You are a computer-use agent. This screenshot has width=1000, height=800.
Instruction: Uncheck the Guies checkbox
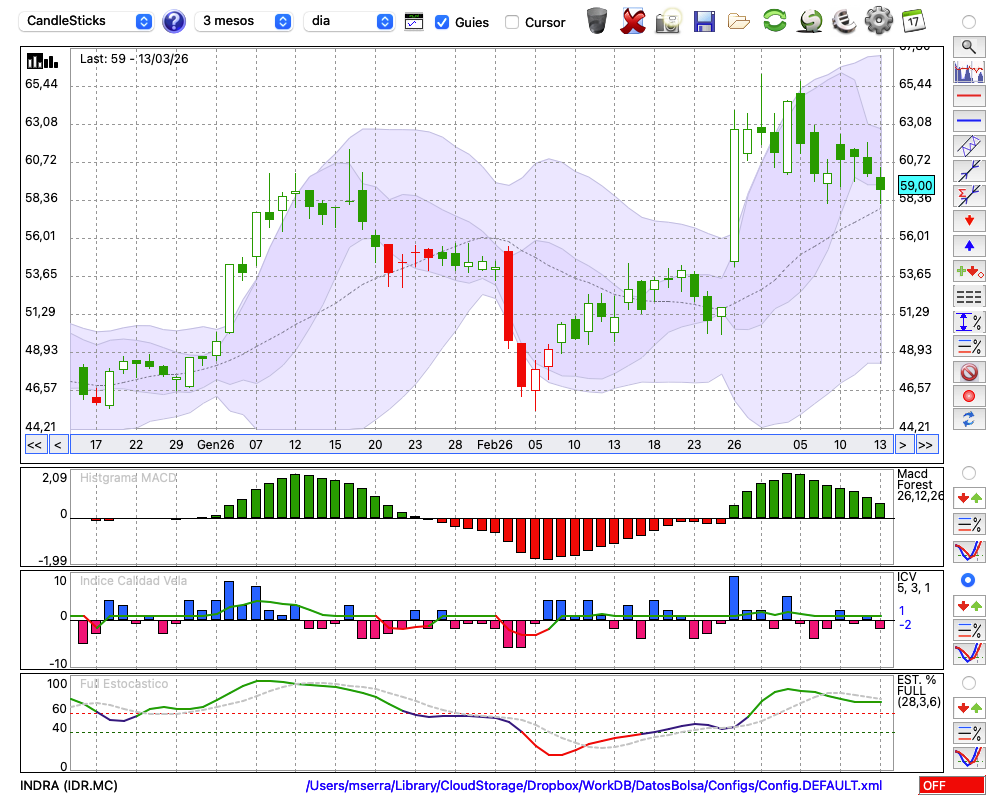(442, 22)
